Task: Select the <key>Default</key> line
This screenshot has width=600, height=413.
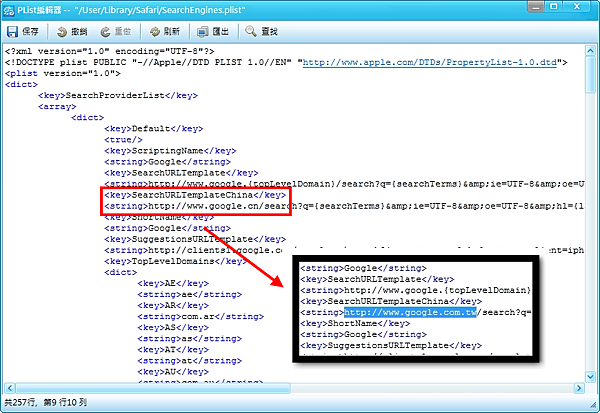Action: 153,129
